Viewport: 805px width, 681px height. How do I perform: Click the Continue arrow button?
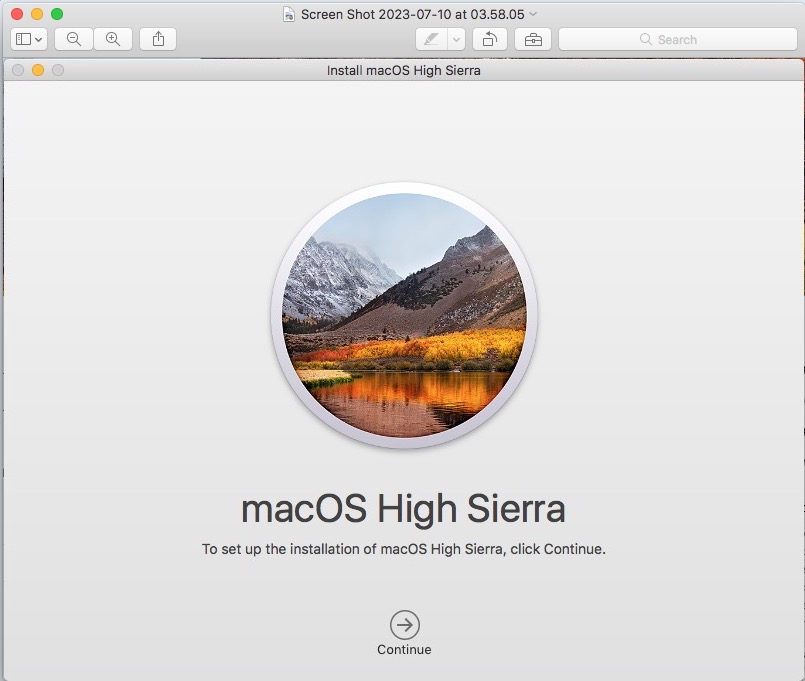click(x=405, y=625)
